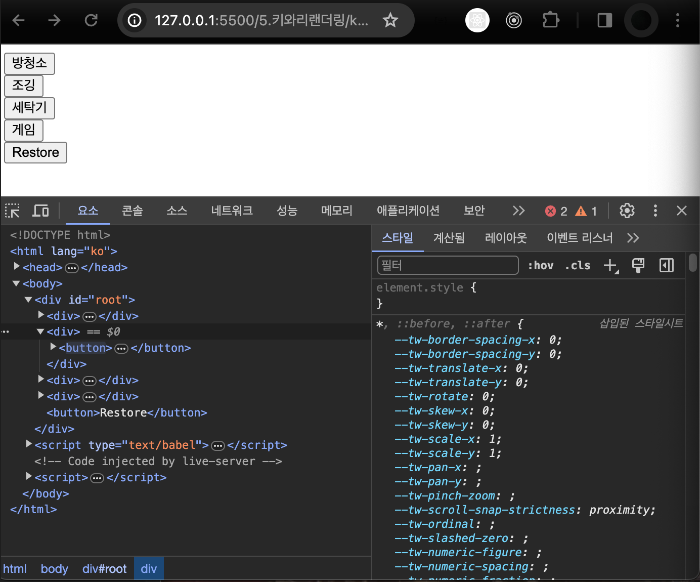700x582 pixels.
Task: Open DevTools settings gear
Action: (627, 211)
